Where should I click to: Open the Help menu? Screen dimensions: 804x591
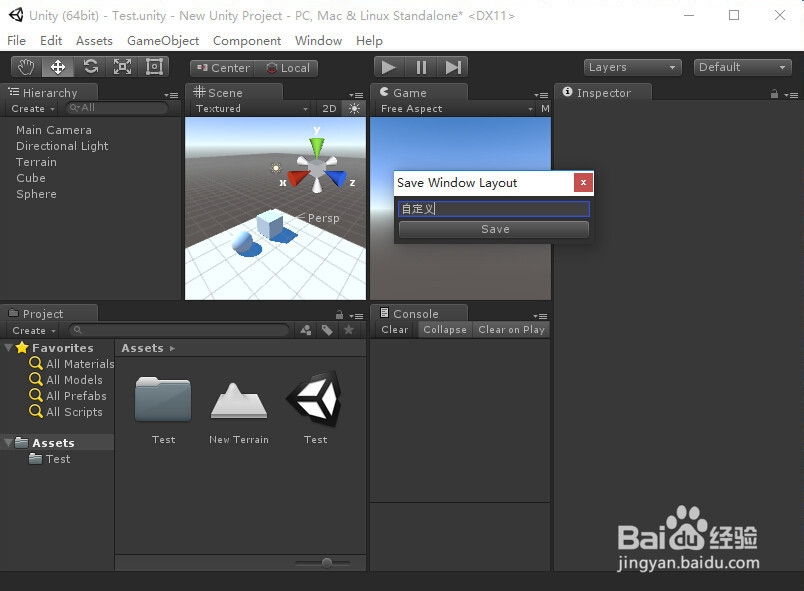click(x=369, y=40)
